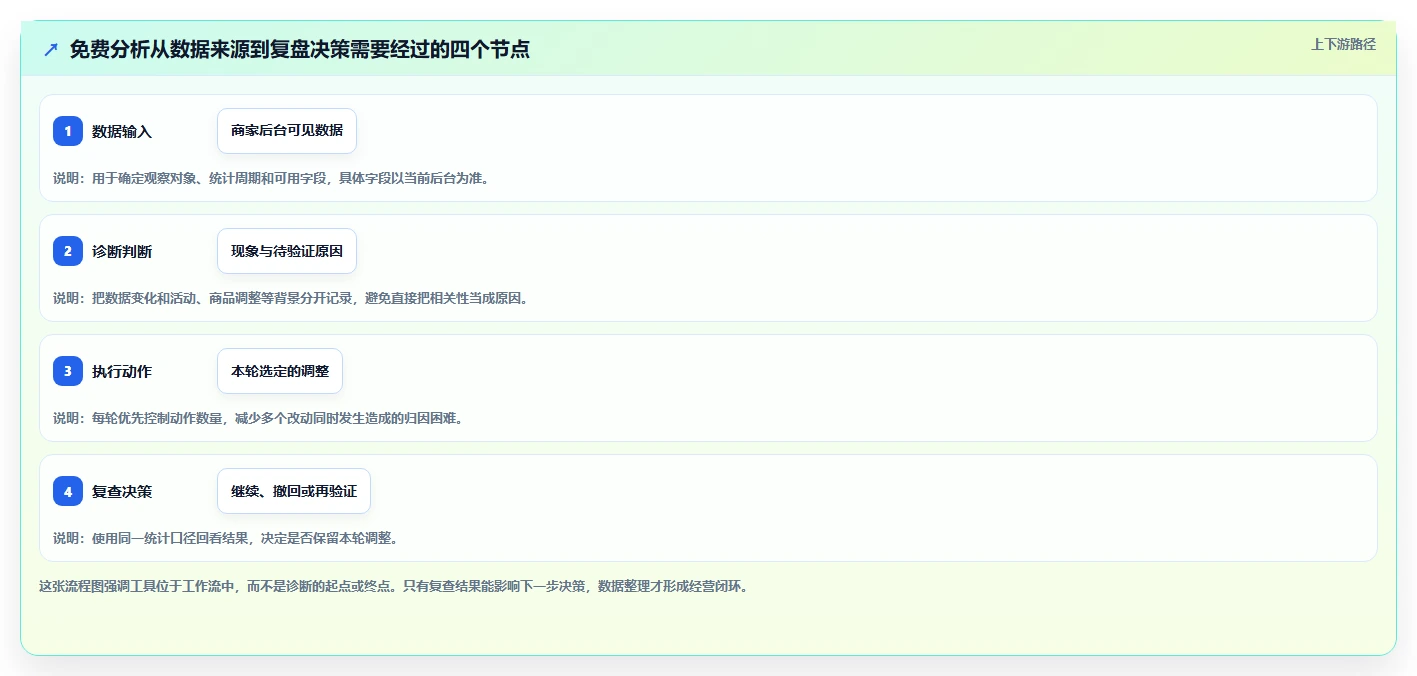
Task: Click the 上下游路径 label
Action: pos(1343,44)
